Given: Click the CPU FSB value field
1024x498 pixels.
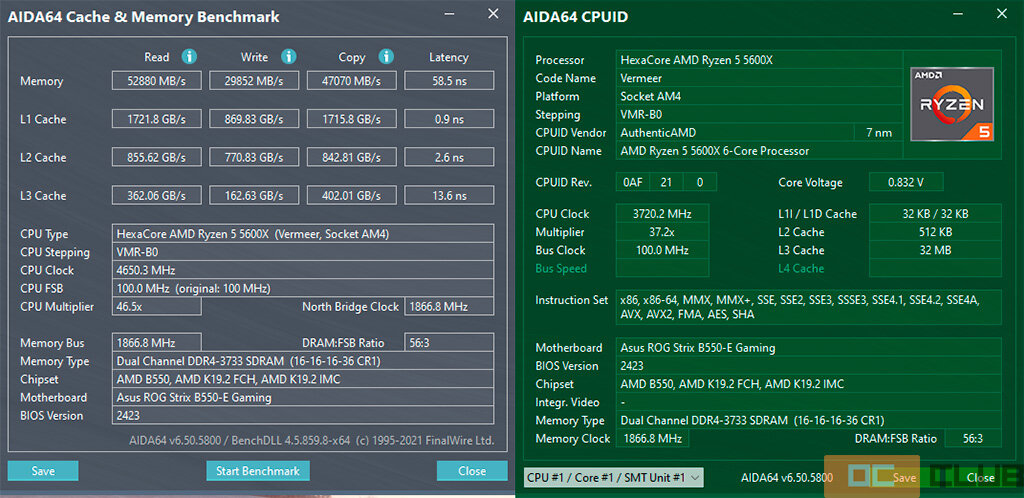Looking at the screenshot, I should click(x=303, y=288).
